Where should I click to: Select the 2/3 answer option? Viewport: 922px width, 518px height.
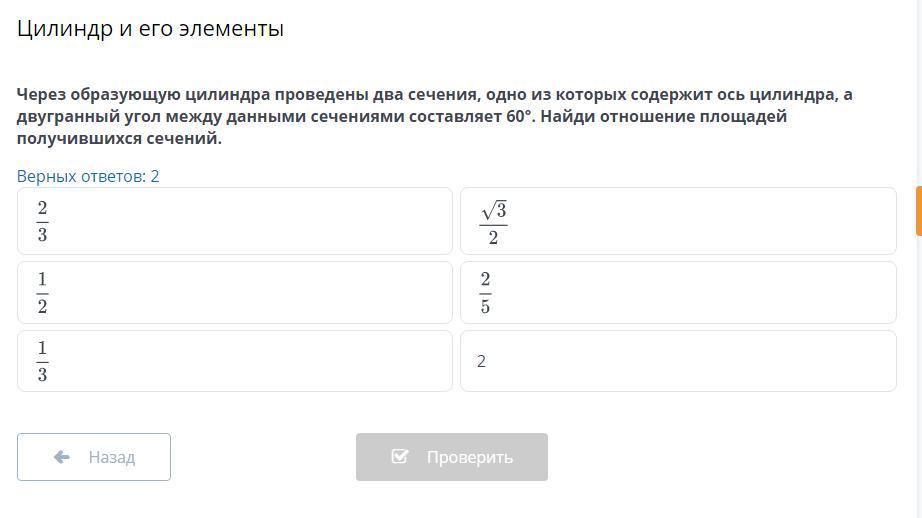tap(234, 221)
